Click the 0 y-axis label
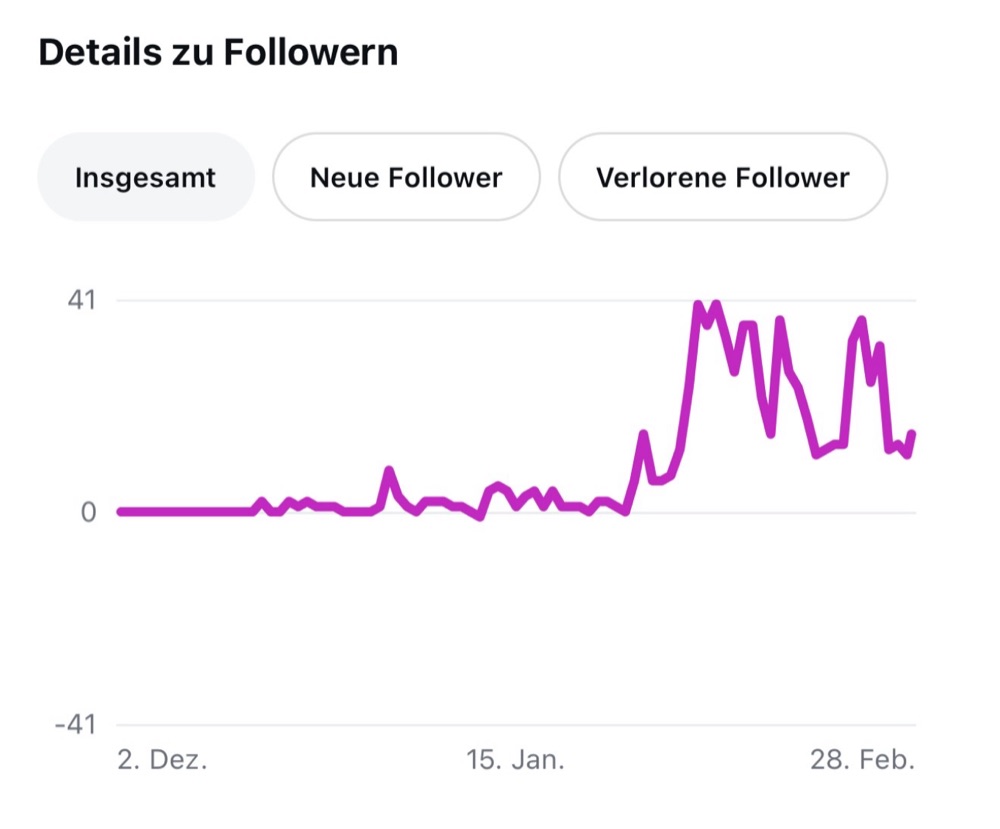The width and height of the screenshot is (1000, 829). coord(88,512)
